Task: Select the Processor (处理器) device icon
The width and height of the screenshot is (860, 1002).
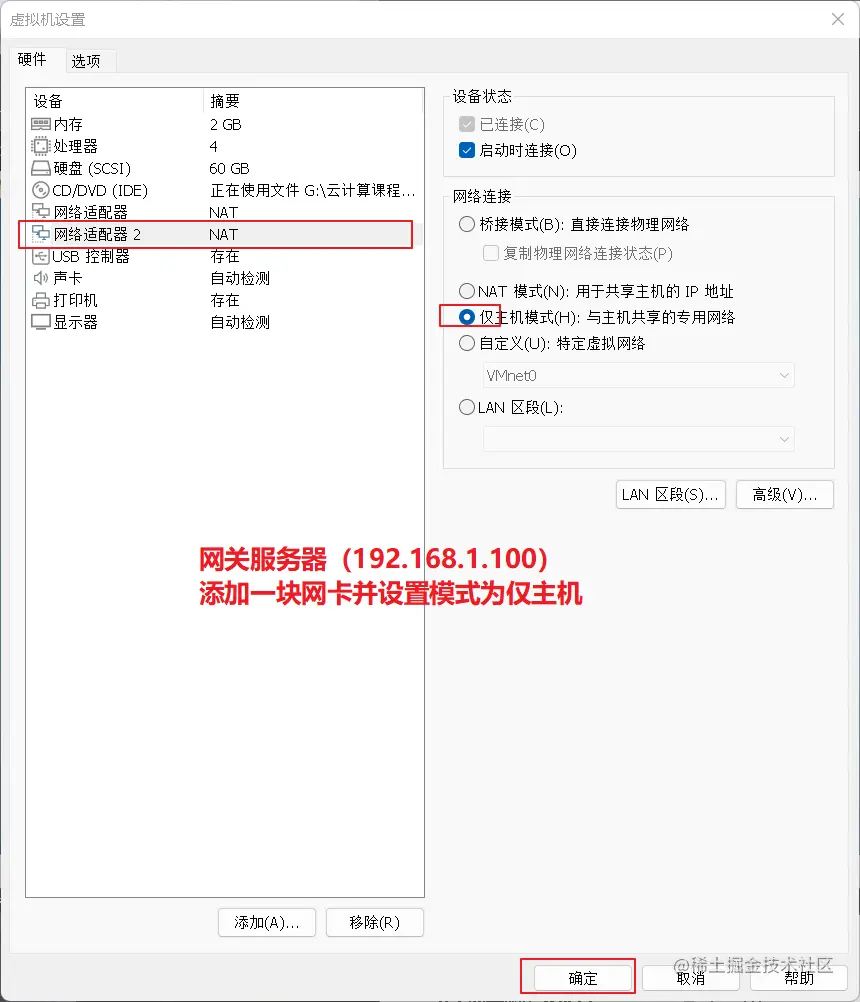Action: (x=40, y=146)
